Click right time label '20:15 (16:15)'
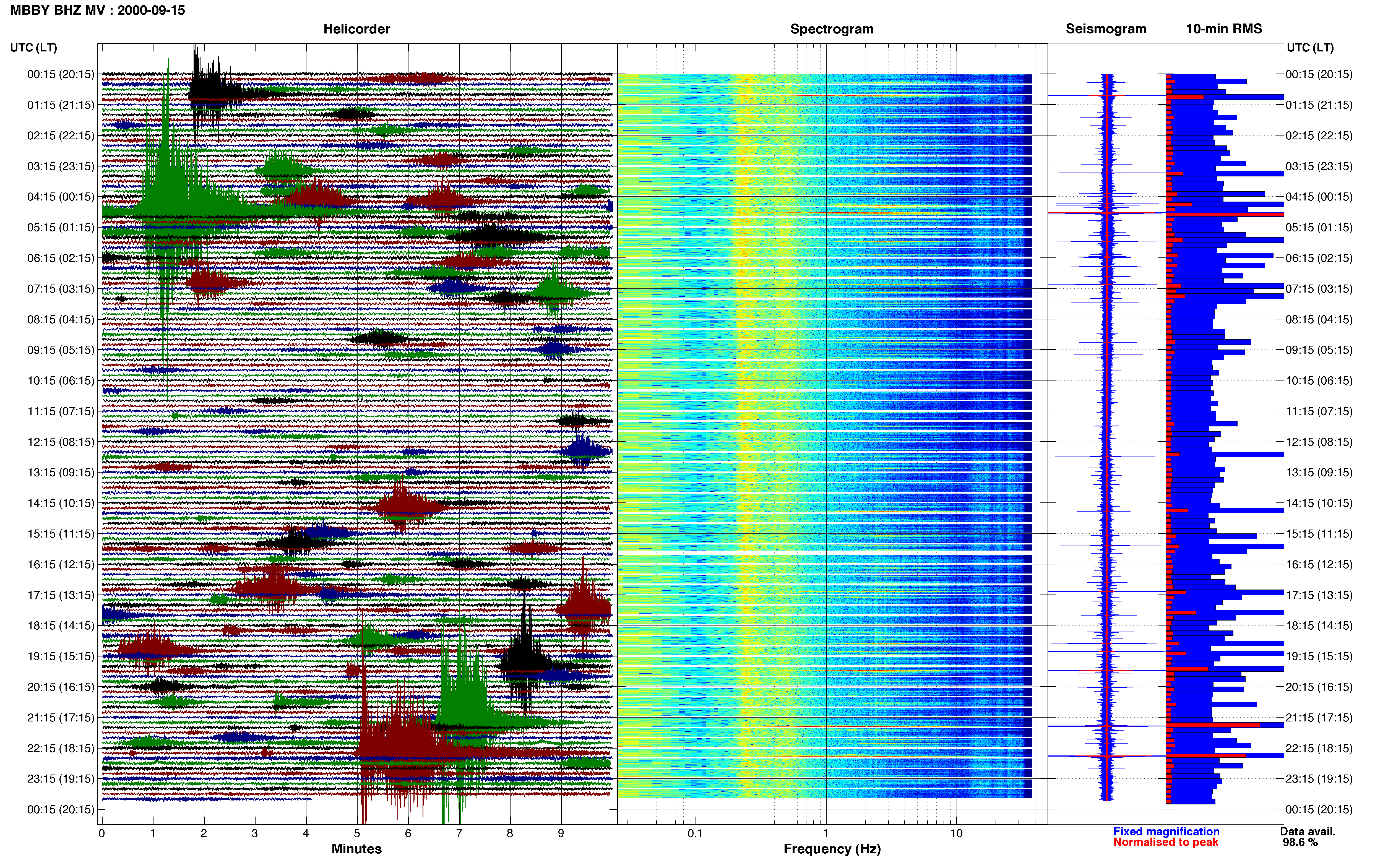Screen dimensions: 1388x868 [x=1319, y=687]
